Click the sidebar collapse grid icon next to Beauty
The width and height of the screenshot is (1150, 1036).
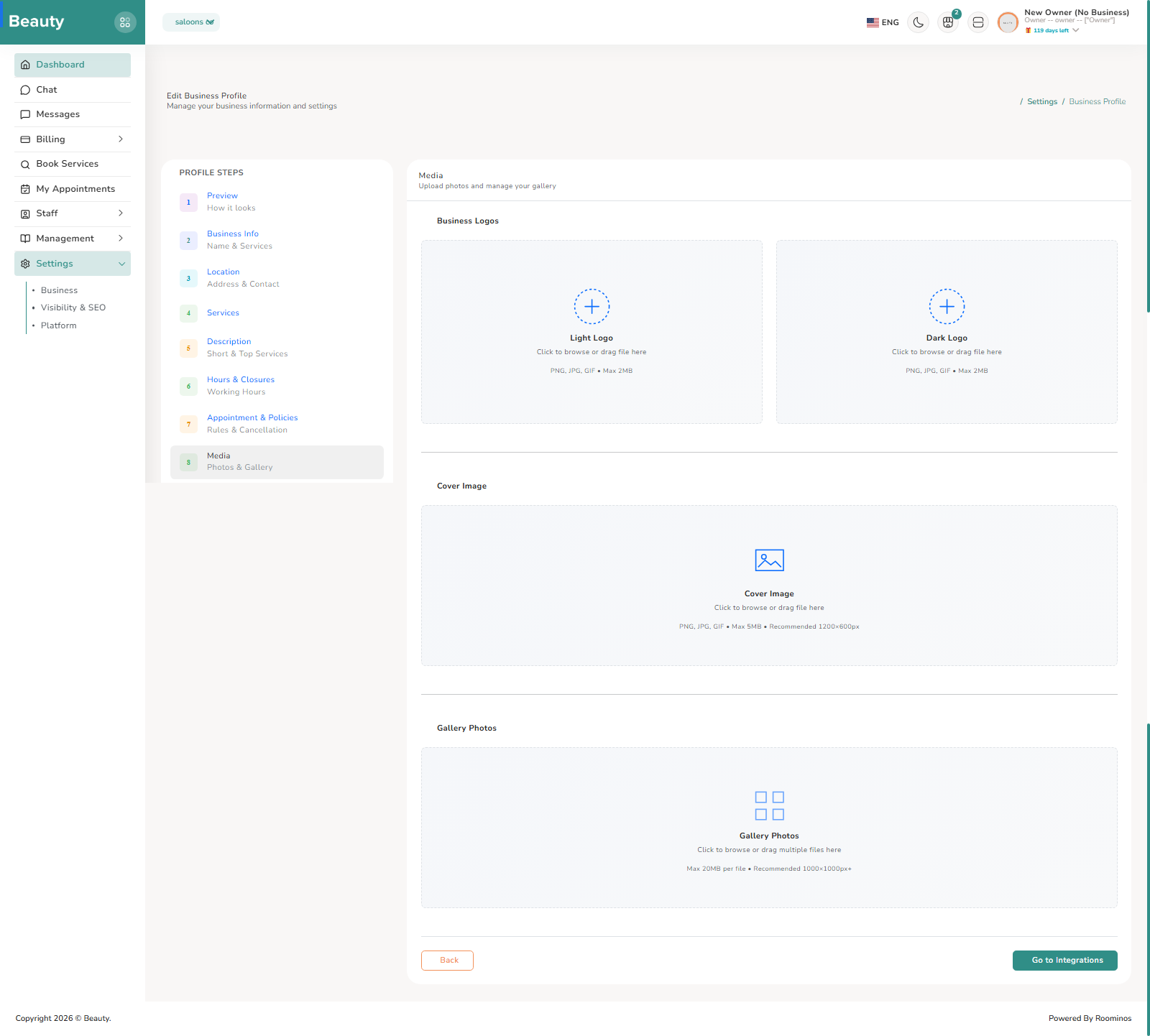tap(125, 22)
